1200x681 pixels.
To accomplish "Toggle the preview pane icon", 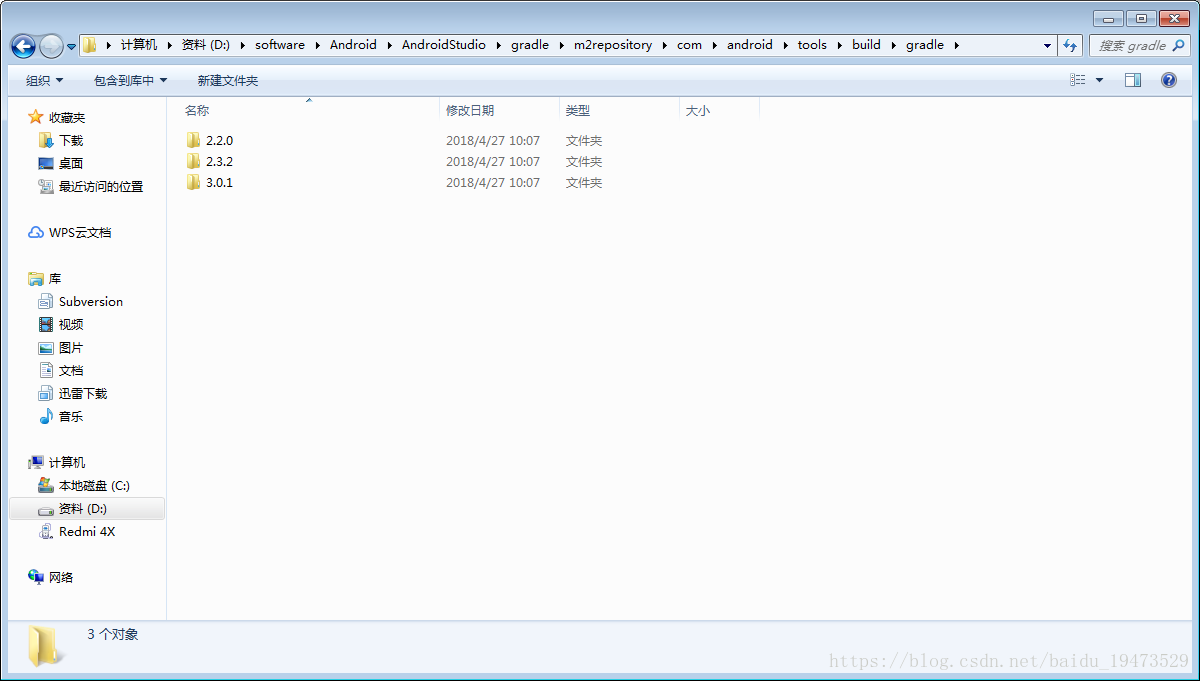I will click(1133, 80).
